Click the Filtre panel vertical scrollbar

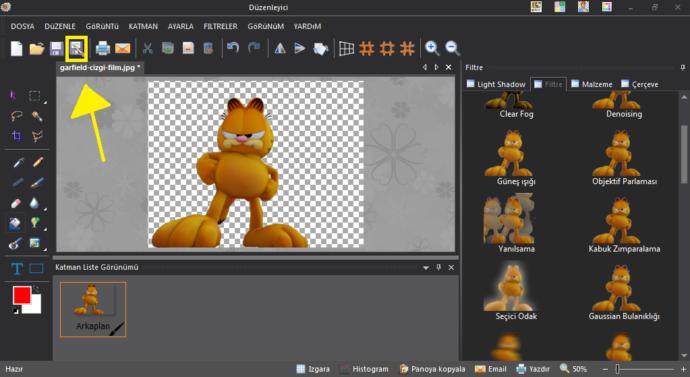[x=684, y=154]
